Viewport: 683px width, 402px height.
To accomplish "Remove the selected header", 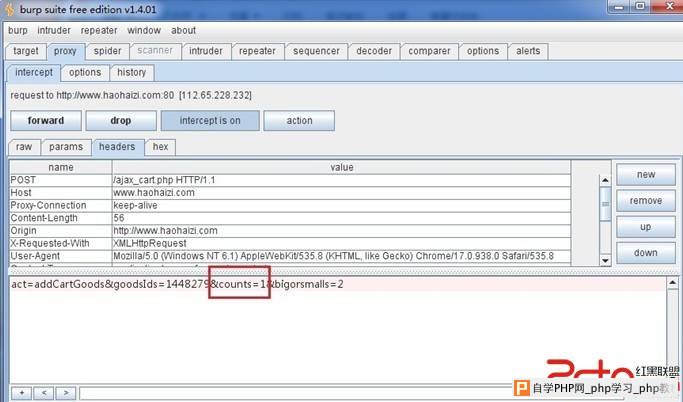I will (x=646, y=201).
